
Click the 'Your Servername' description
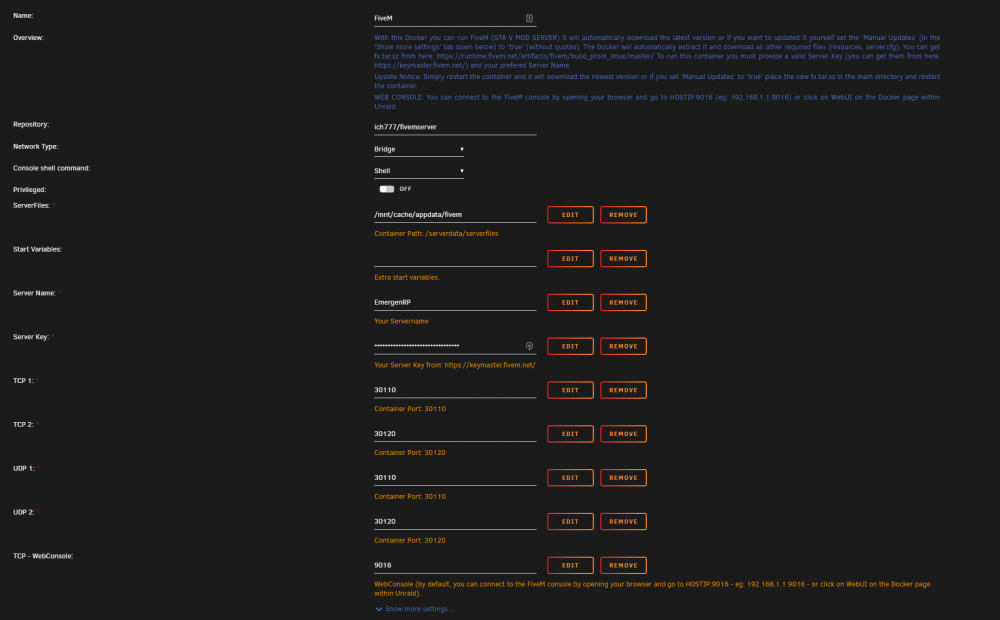click(x=401, y=321)
